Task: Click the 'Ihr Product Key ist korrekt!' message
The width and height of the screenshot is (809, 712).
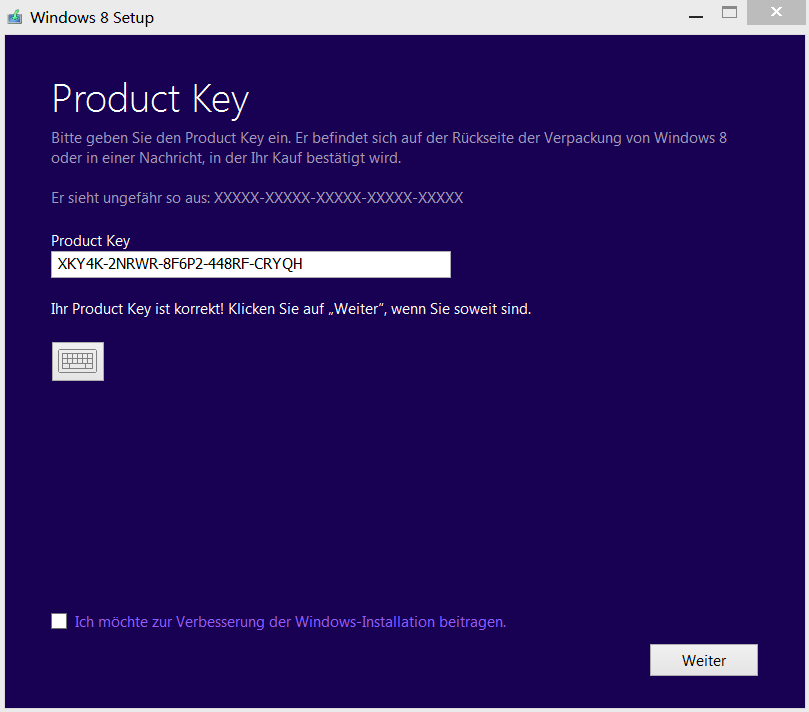Action: [x=291, y=309]
